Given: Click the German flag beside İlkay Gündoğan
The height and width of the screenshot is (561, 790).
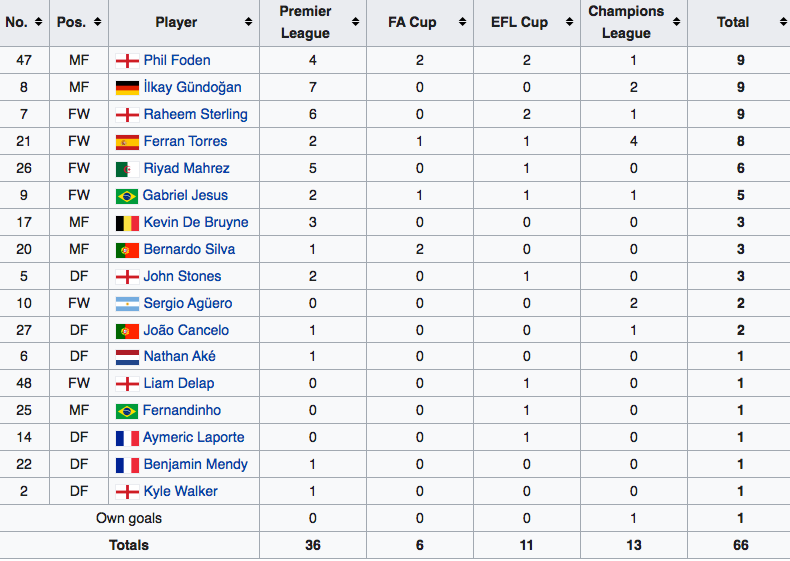Looking at the screenshot, I should pyautogui.click(x=127, y=87).
